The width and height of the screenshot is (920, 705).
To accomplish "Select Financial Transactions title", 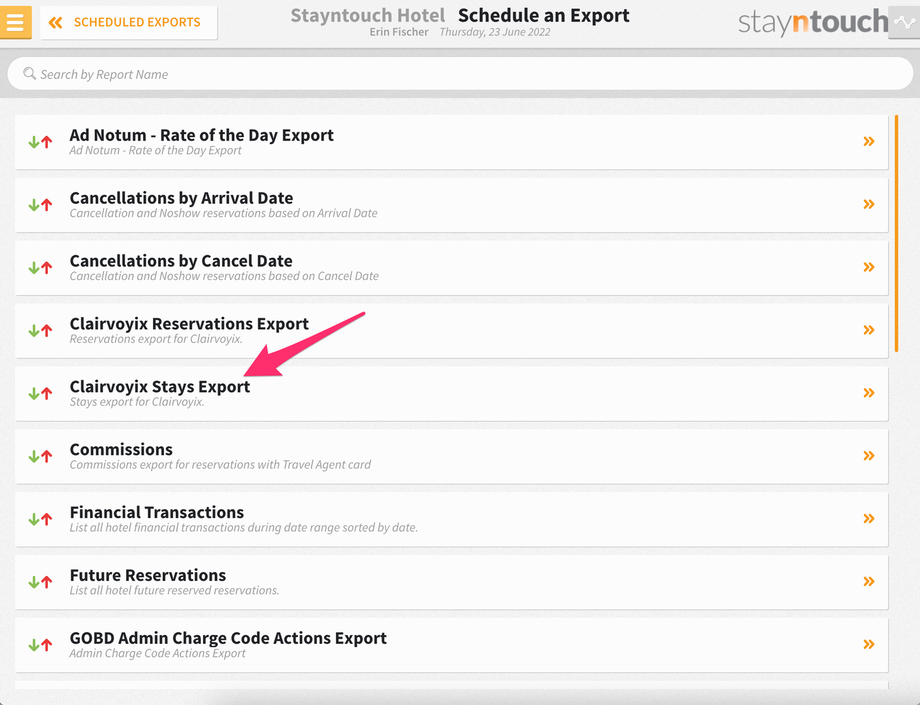I will [157, 512].
